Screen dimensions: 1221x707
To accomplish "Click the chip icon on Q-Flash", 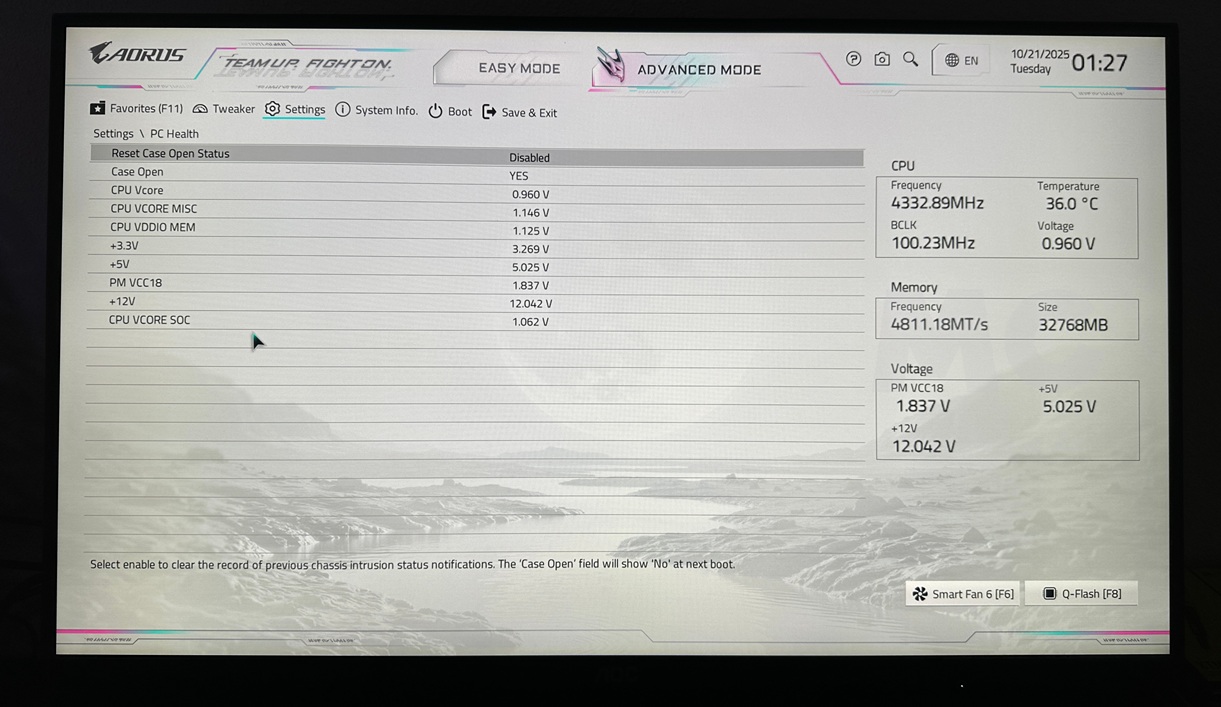I will 1049,594.
